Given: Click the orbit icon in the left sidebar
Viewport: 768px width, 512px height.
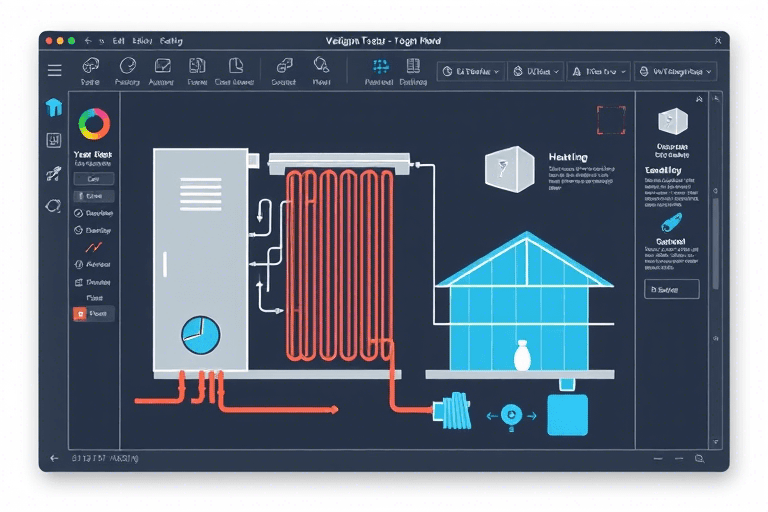Looking at the screenshot, I should tap(54, 206).
